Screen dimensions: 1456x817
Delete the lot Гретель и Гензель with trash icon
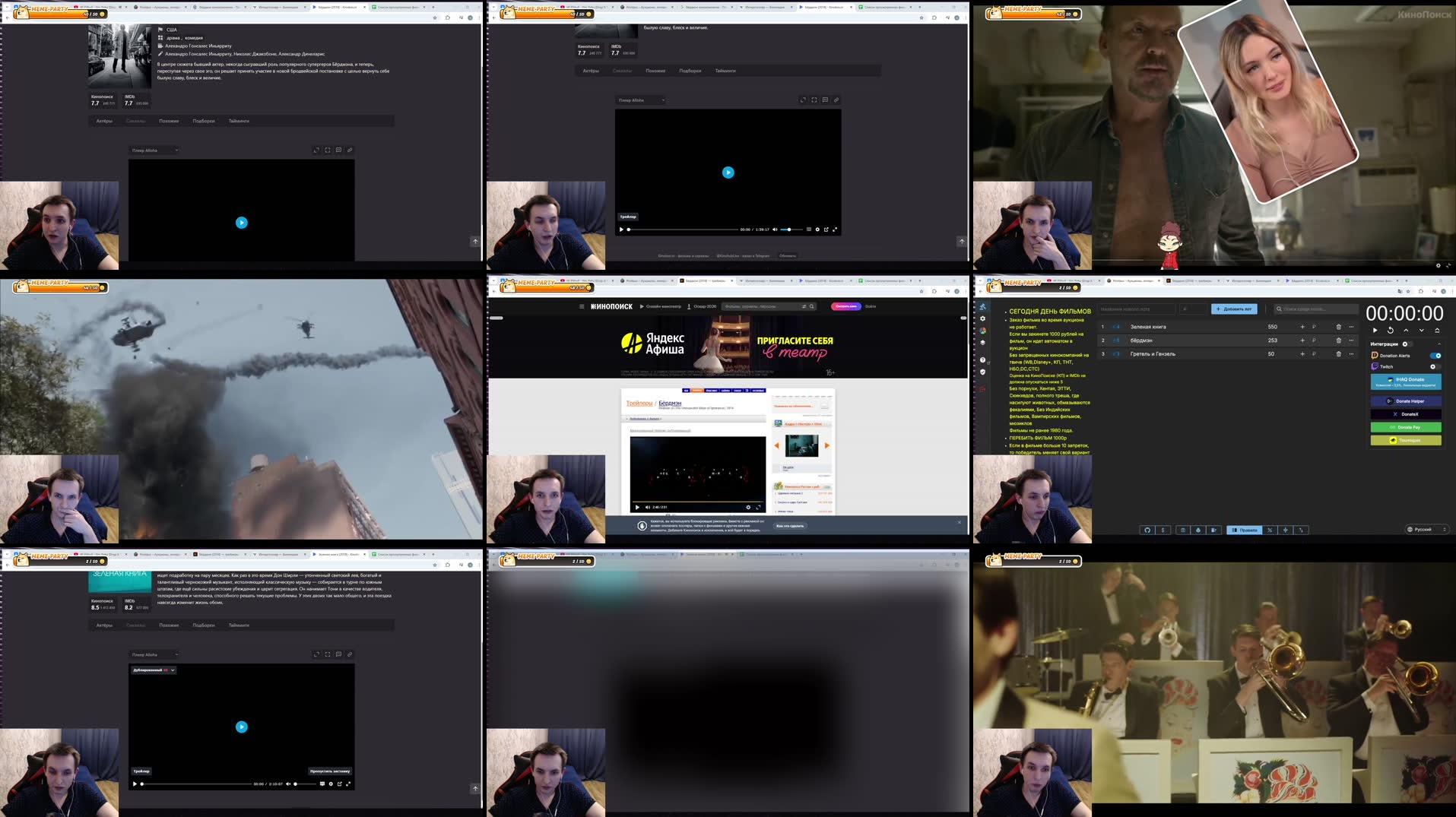coord(1339,354)
